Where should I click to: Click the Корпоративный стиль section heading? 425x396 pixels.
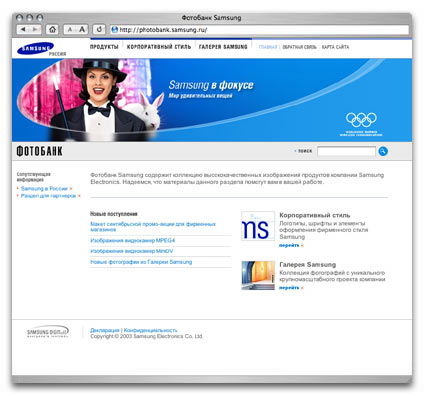[315, 215]
